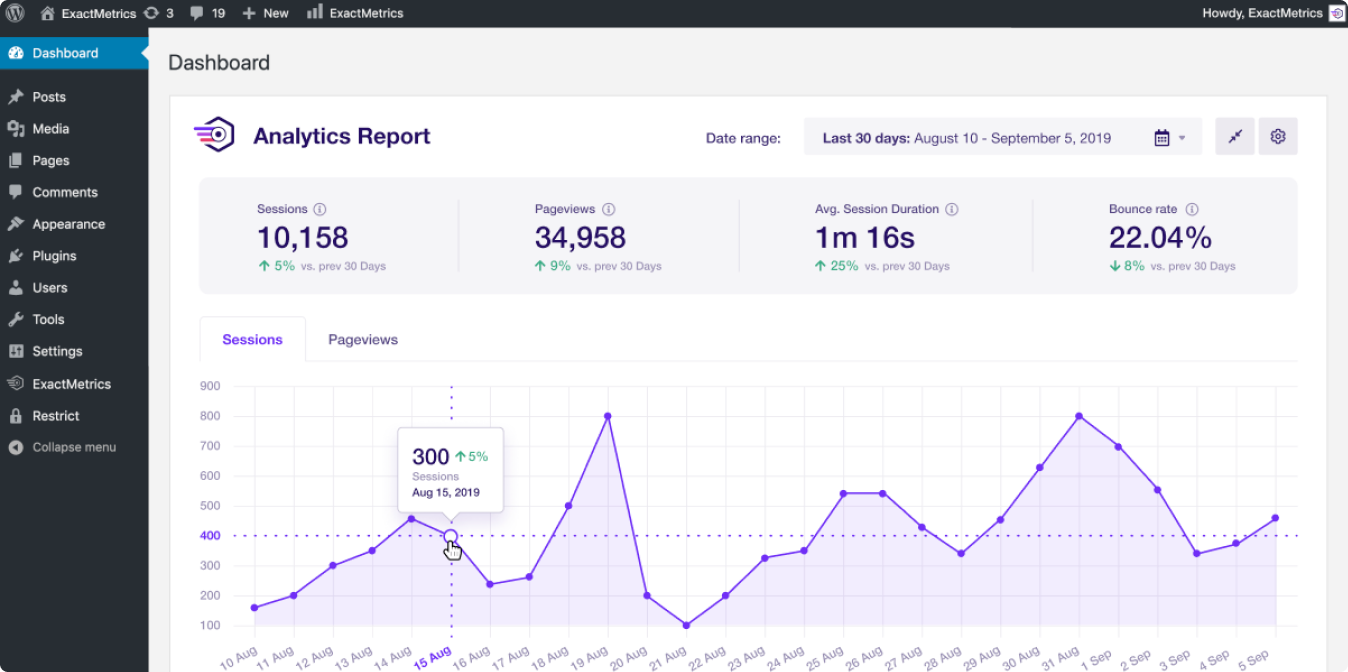This screenshot has width=1348, height=672.
Task: Click the 19 Aug peak data point
Action: click(x=608, y=416)
